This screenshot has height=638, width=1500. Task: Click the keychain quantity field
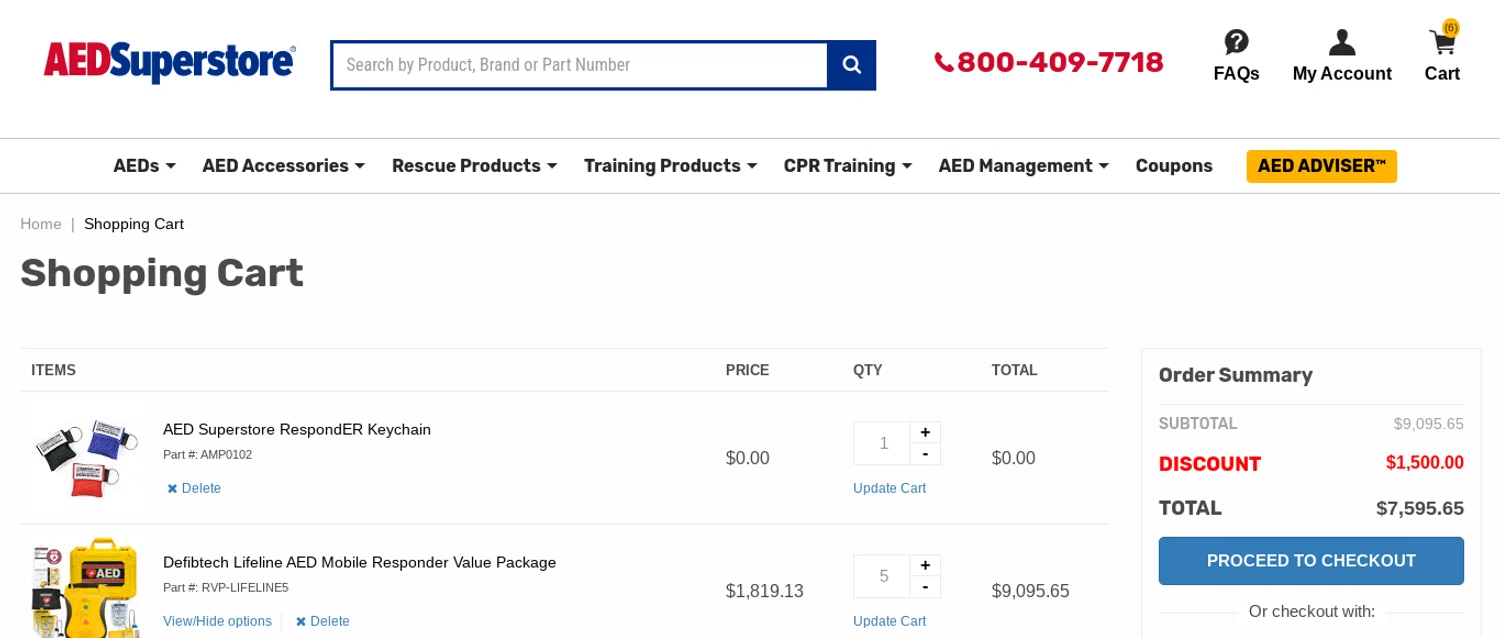(x=882, y=443)
